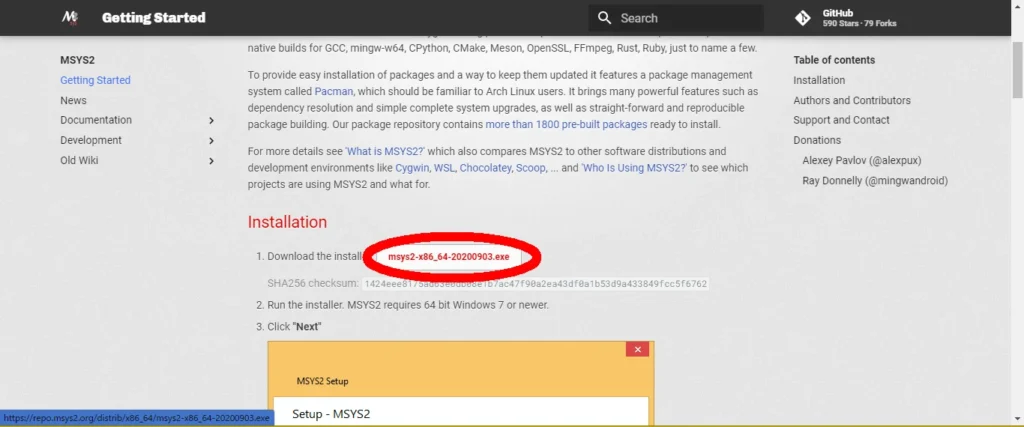
Task: Open Development sidebar item
Action: 91,140
